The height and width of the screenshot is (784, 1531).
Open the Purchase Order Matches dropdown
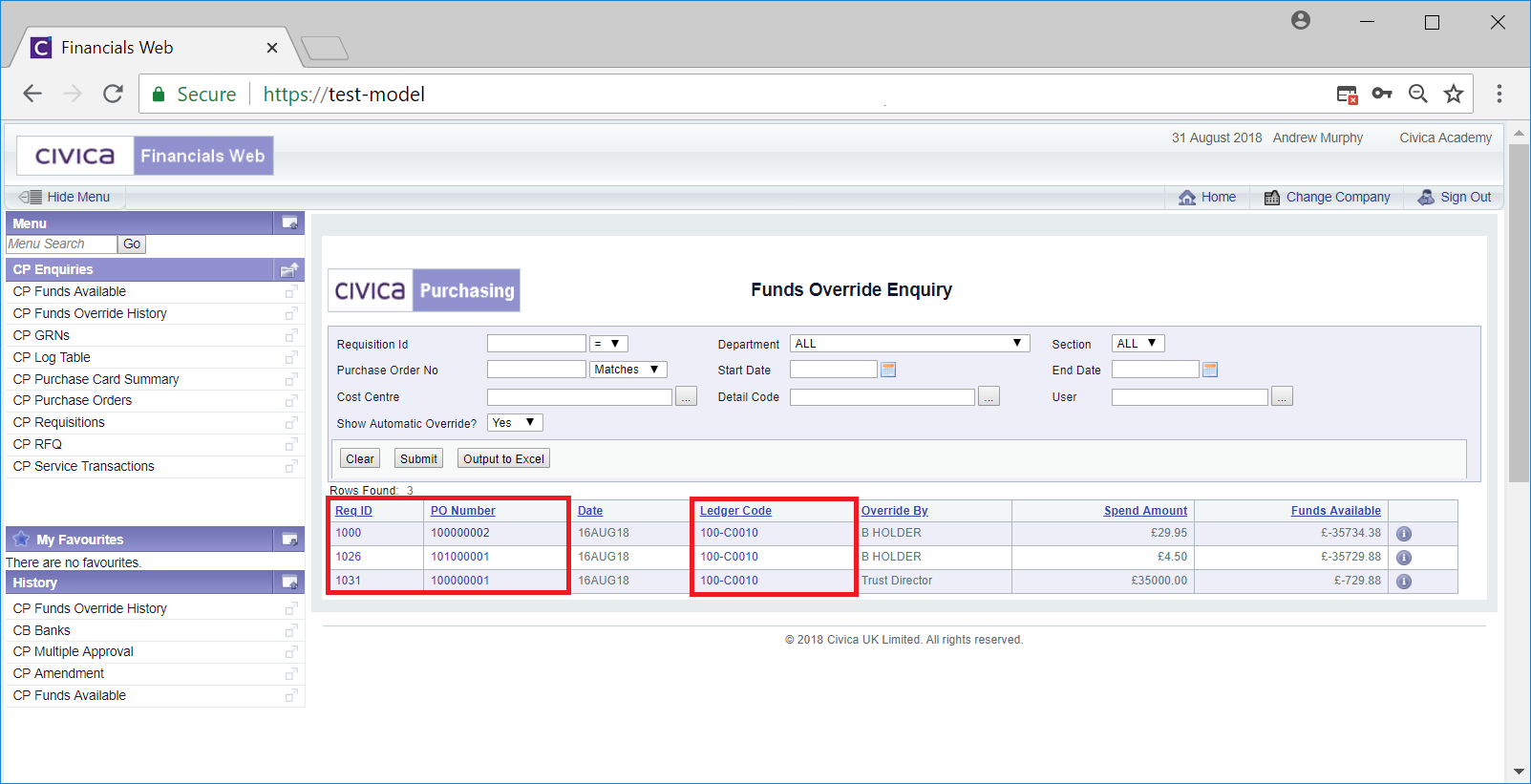pos(627,370)
